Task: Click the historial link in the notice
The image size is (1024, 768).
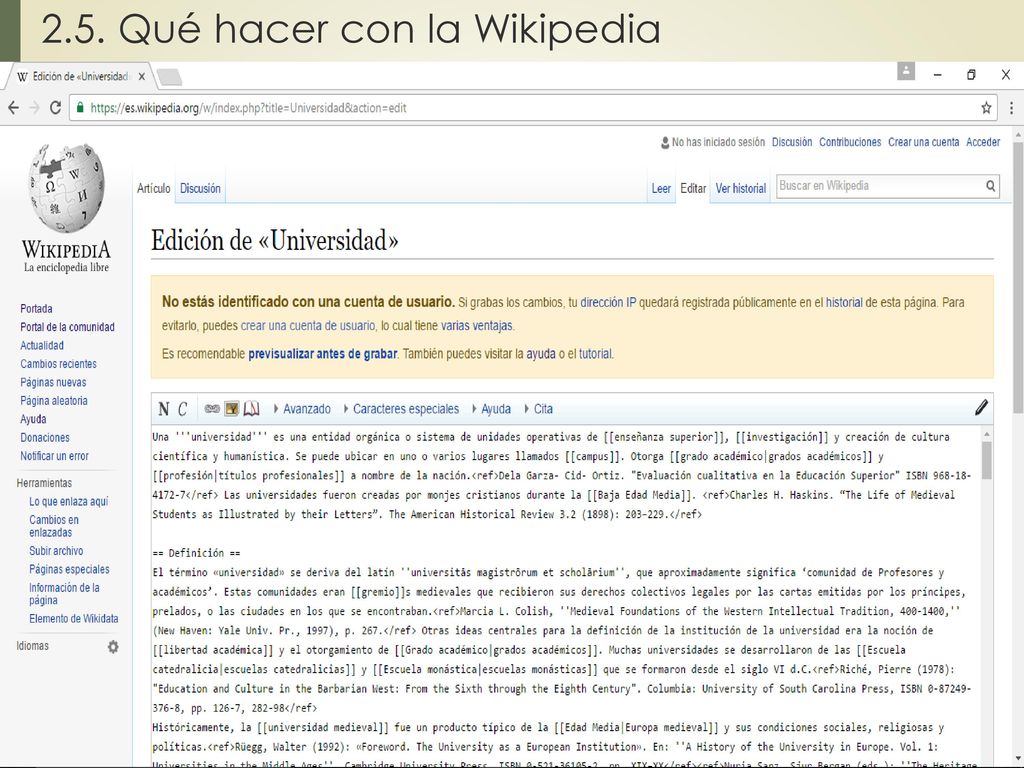Action: pos(844,302)
